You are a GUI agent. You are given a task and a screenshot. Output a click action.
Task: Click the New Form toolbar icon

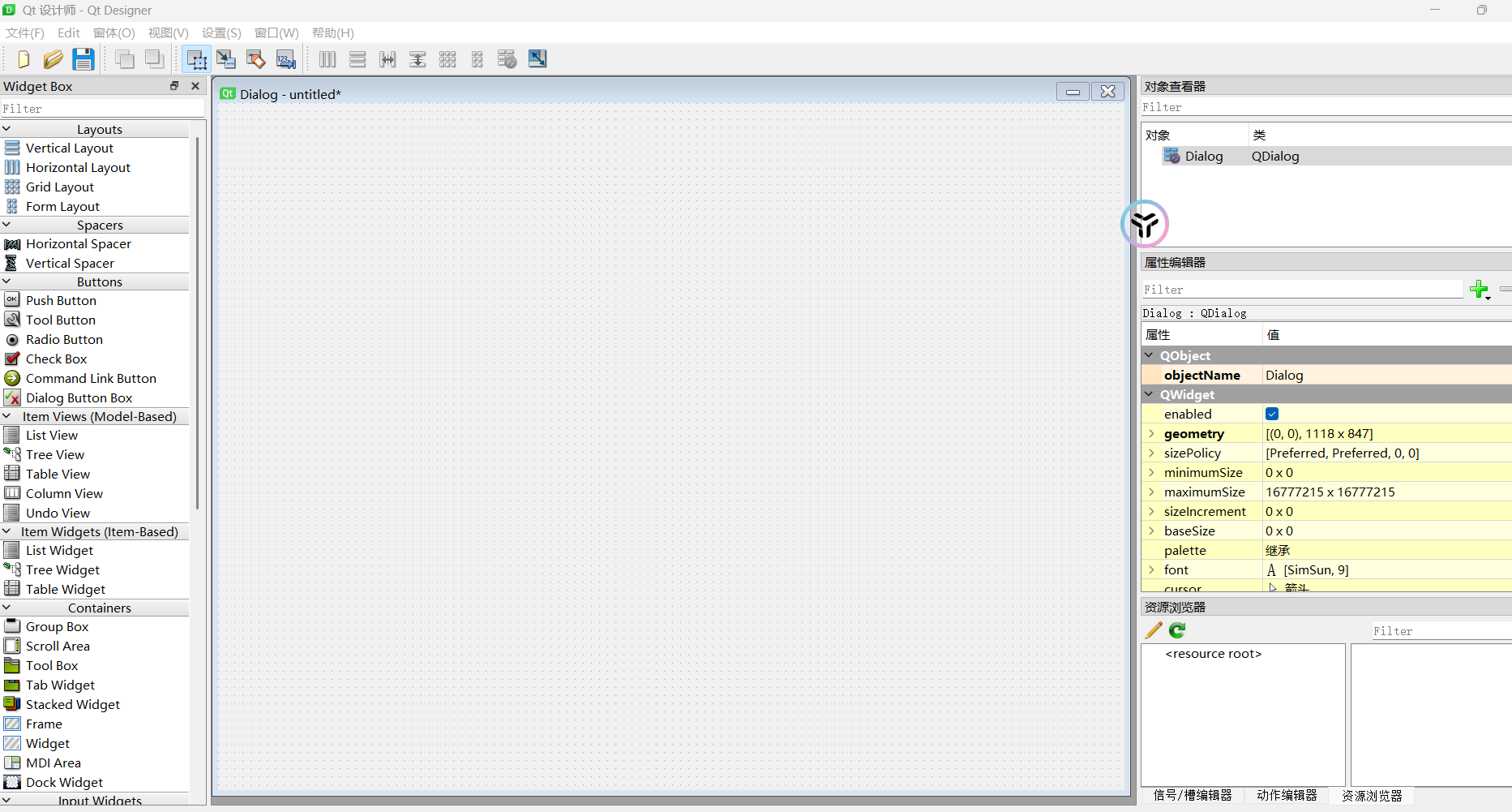24,59
